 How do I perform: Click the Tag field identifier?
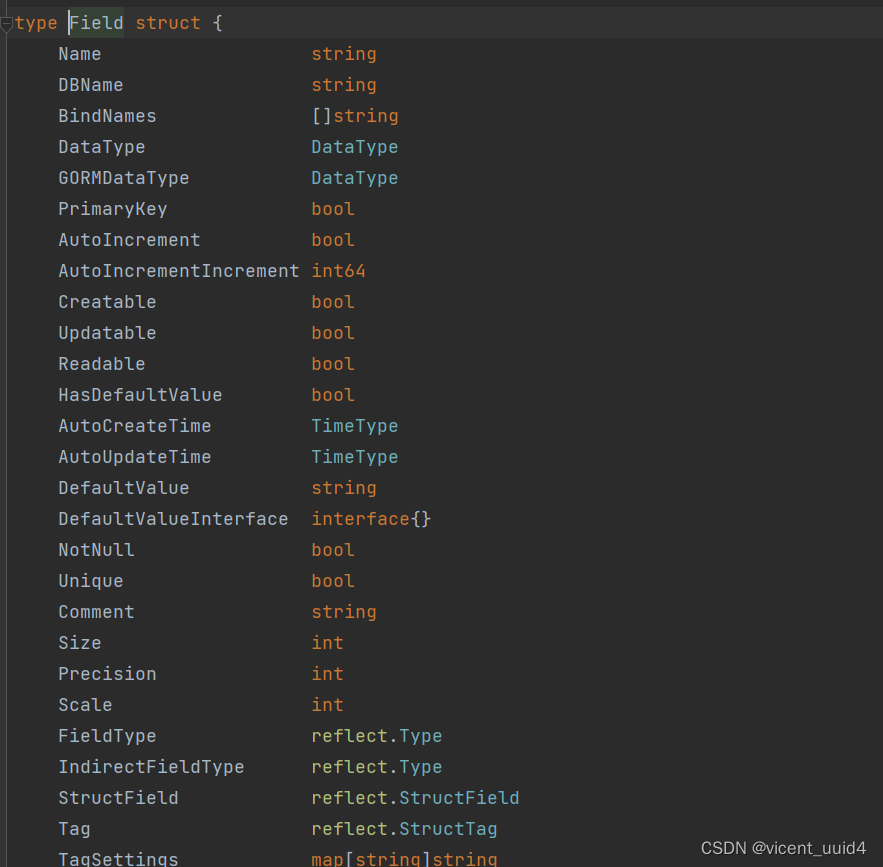point(74,828)
